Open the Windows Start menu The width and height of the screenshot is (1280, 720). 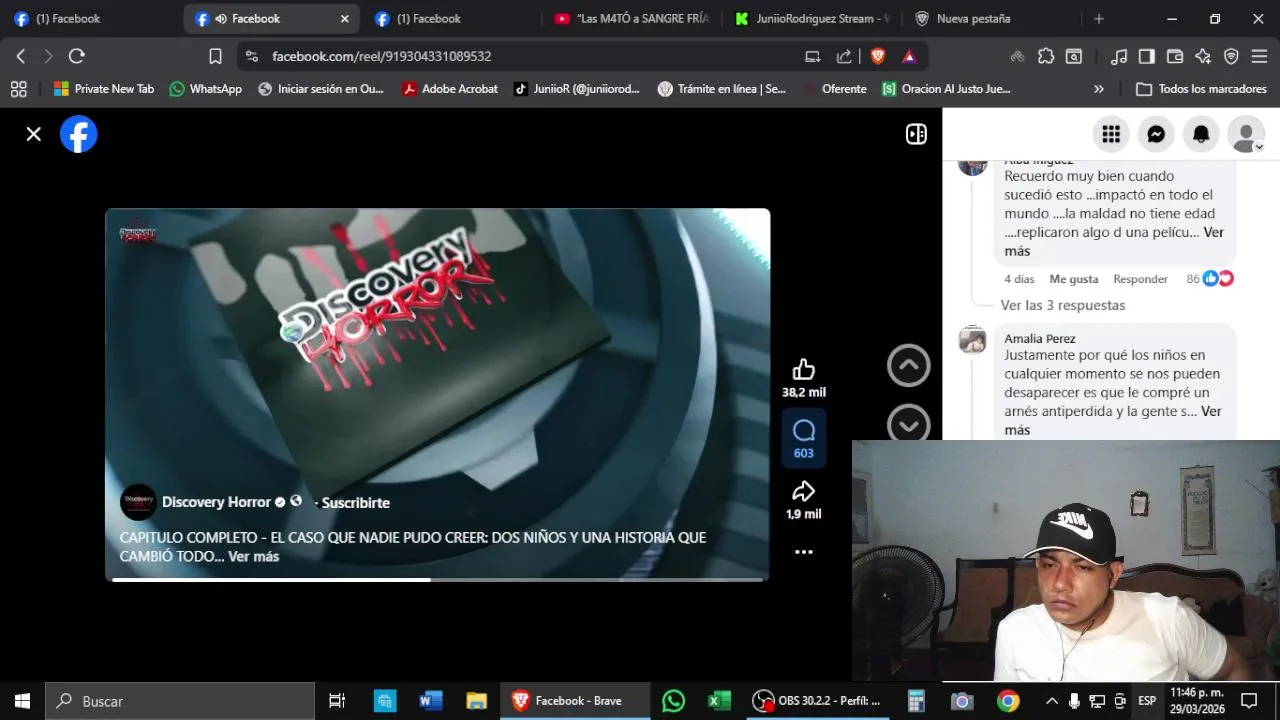click(22, 701)
